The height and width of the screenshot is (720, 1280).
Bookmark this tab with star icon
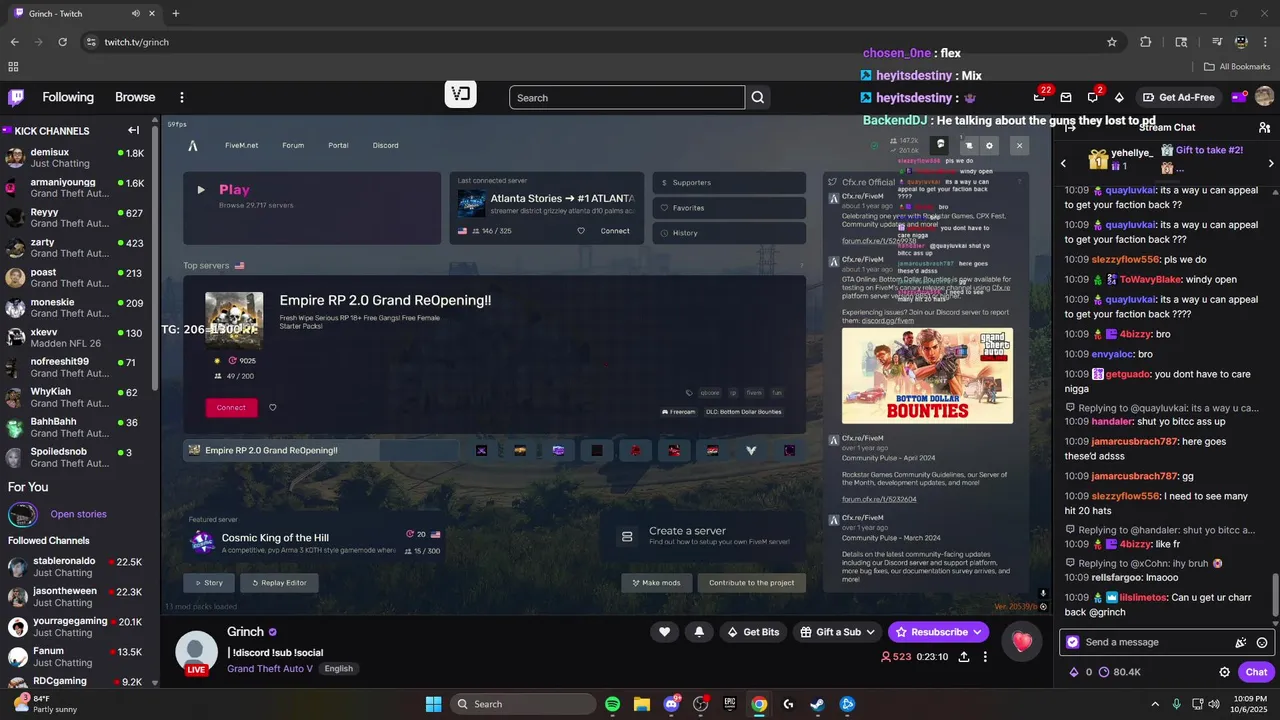tap(1112, 42)
